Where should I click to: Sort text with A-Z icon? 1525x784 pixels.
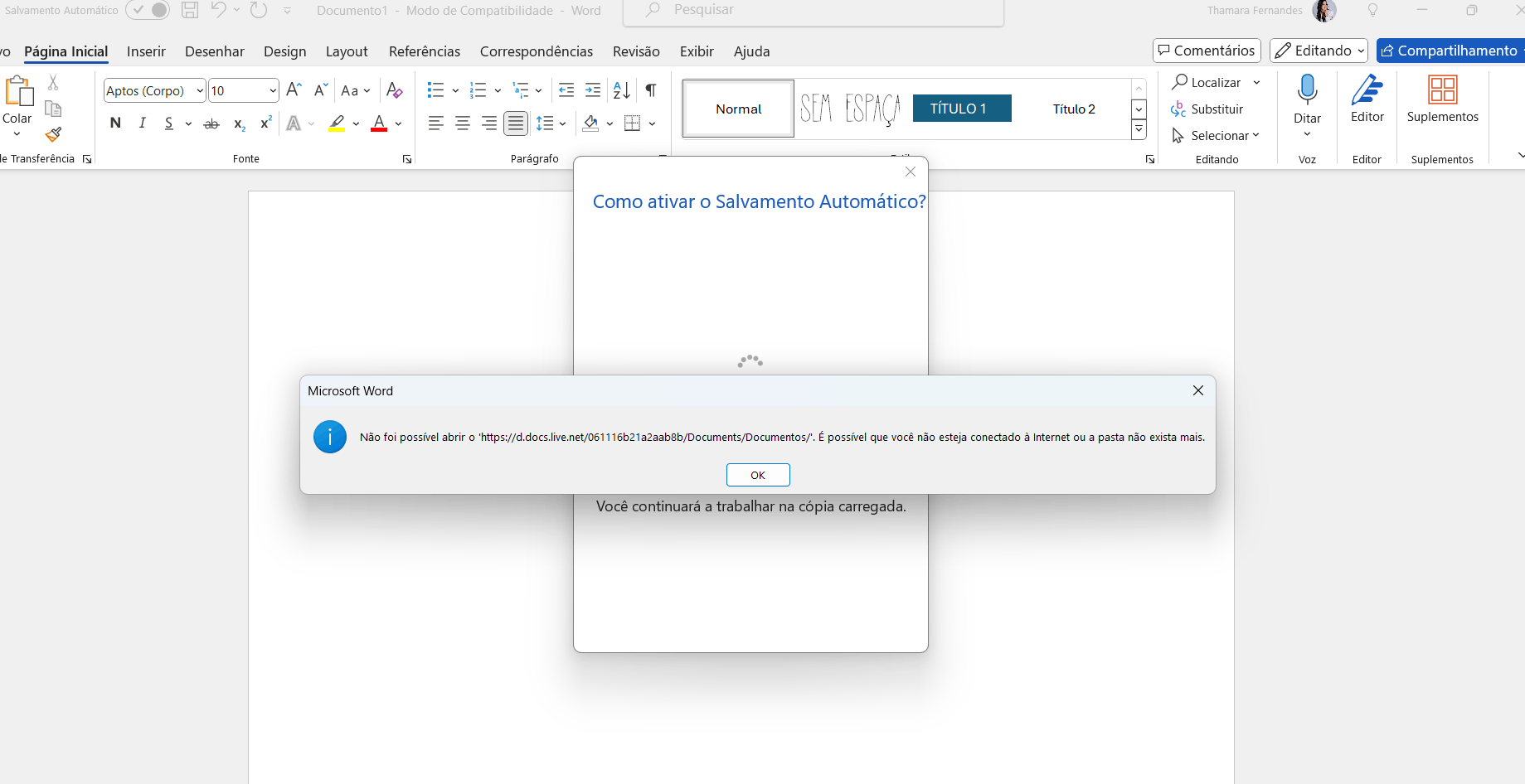click(x=622, y=90)
